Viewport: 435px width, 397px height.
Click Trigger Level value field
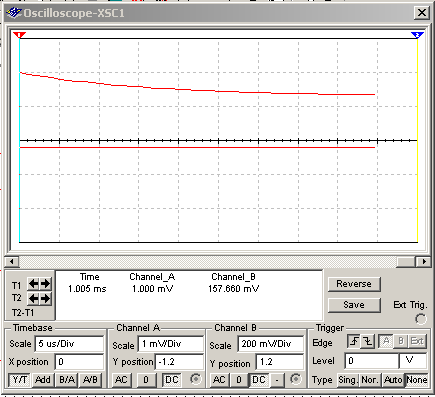(x=372, y=361)
